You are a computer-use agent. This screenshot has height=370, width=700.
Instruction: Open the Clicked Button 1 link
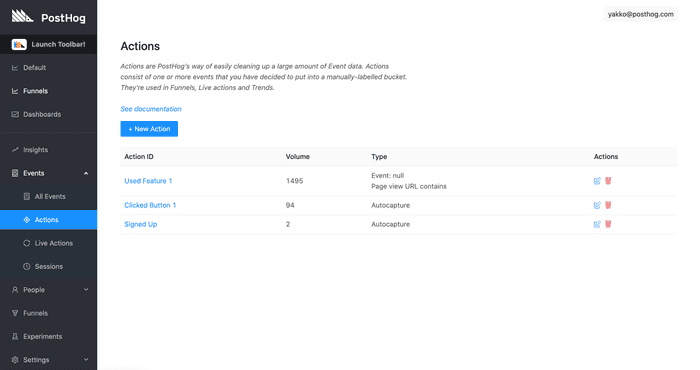coord(150,205)
